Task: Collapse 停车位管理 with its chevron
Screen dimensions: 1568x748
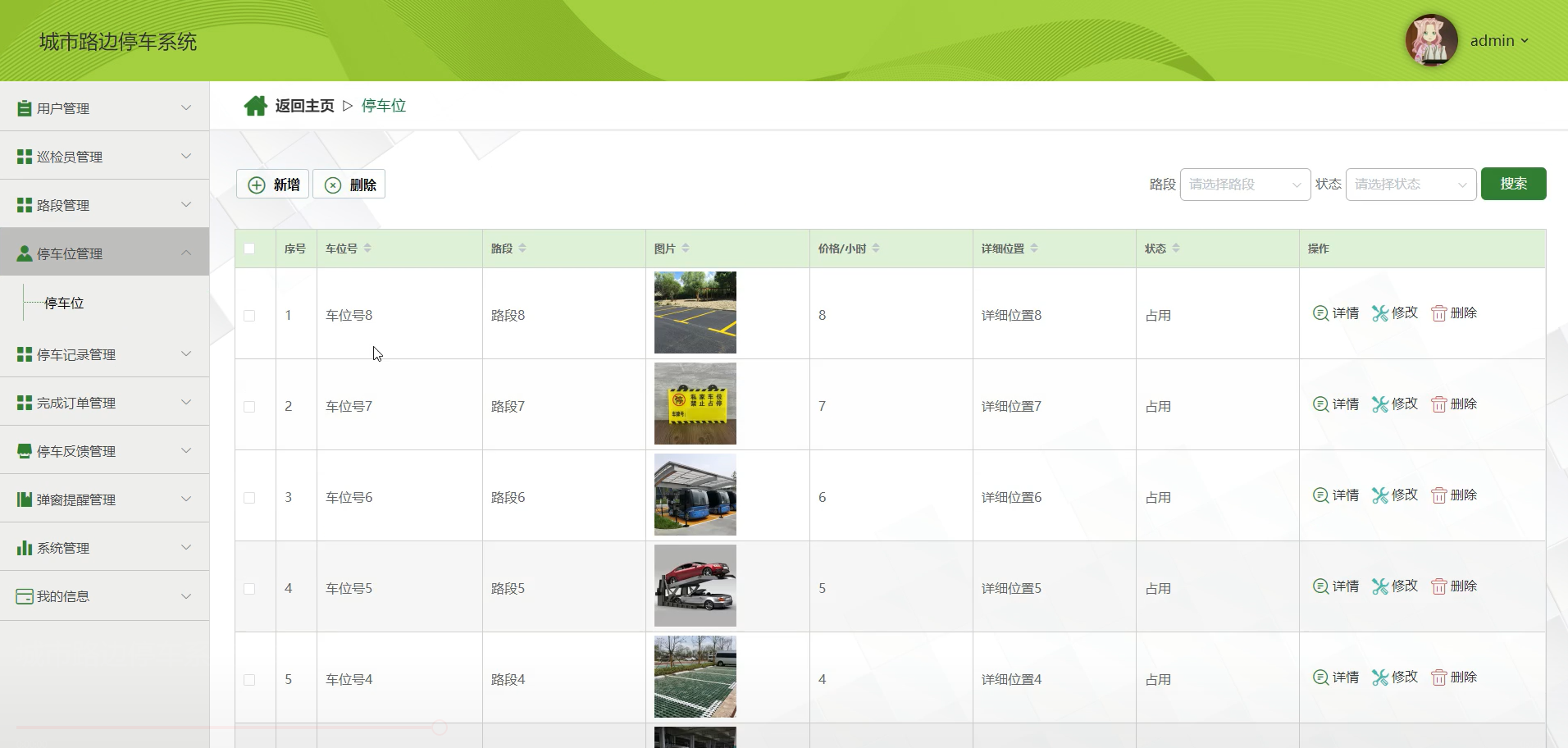Action: click(186, 253)
